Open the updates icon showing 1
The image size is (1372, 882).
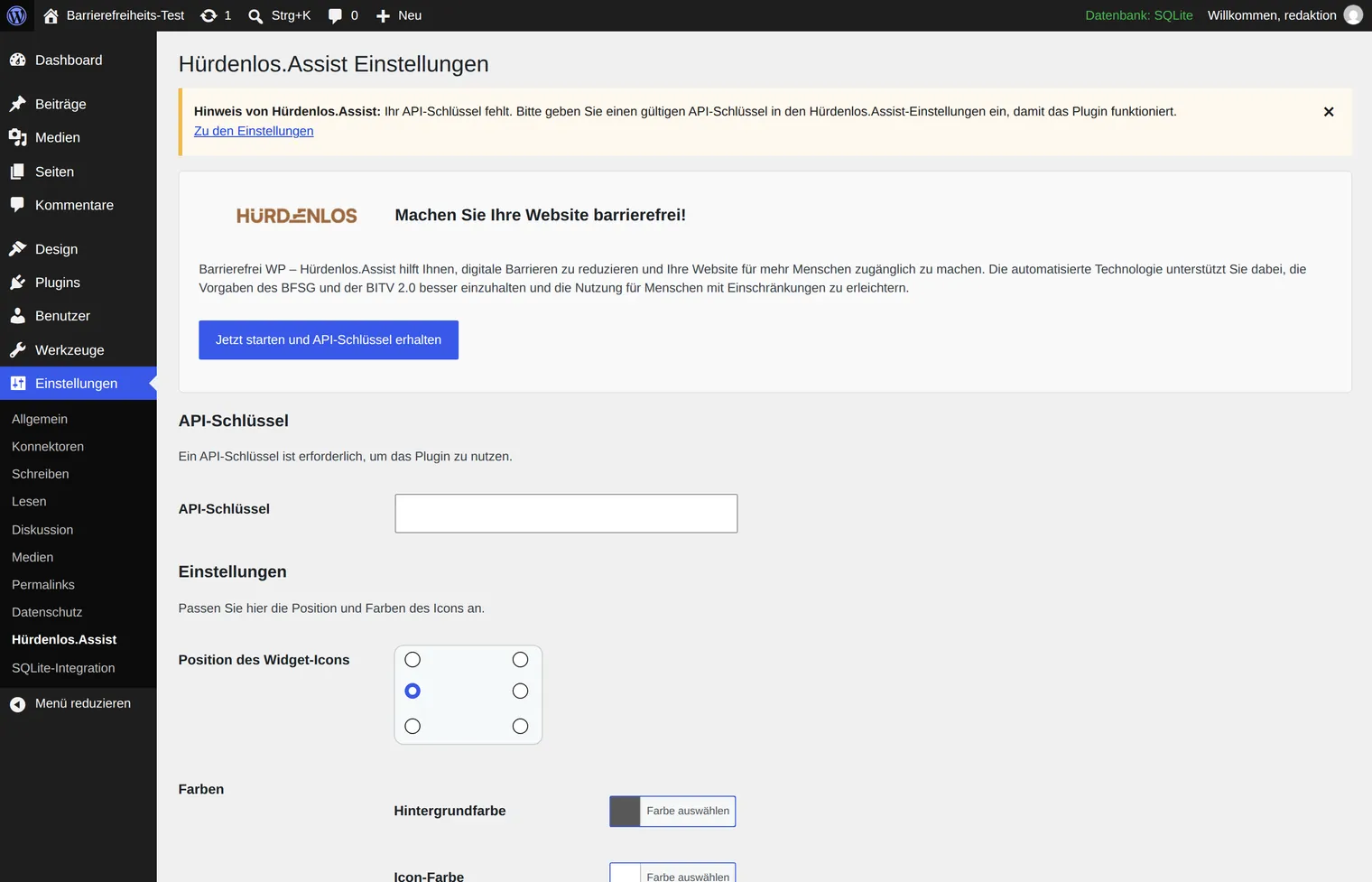(x=209, y=15)
